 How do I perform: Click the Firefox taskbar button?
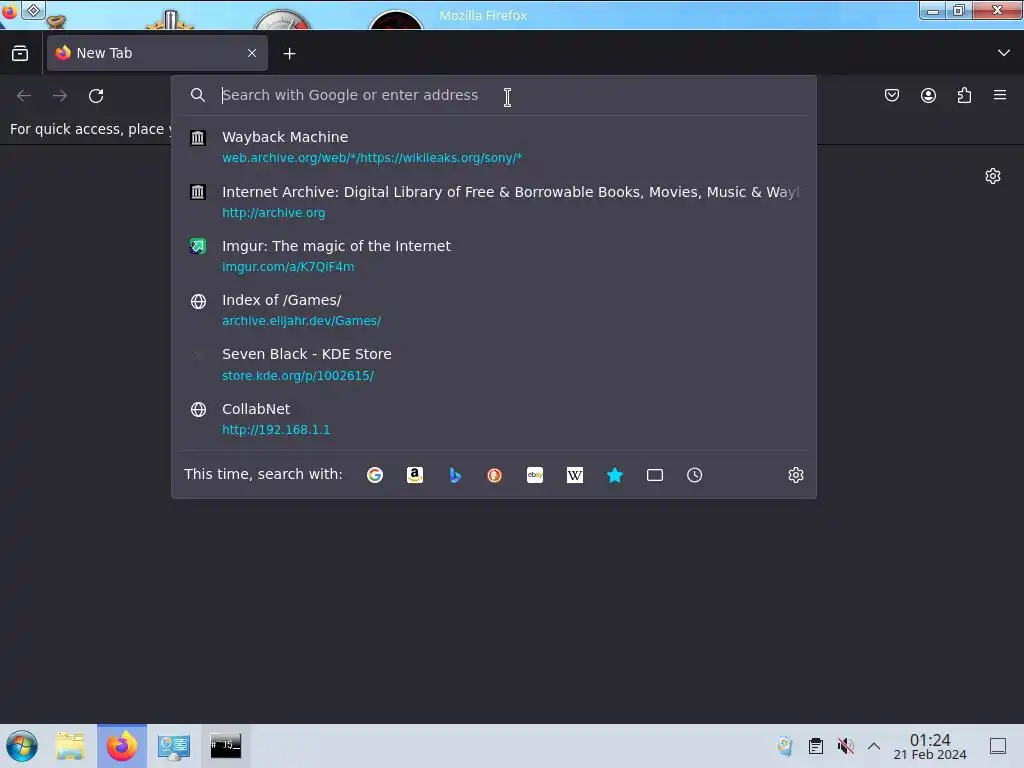[x=122, y=746]
